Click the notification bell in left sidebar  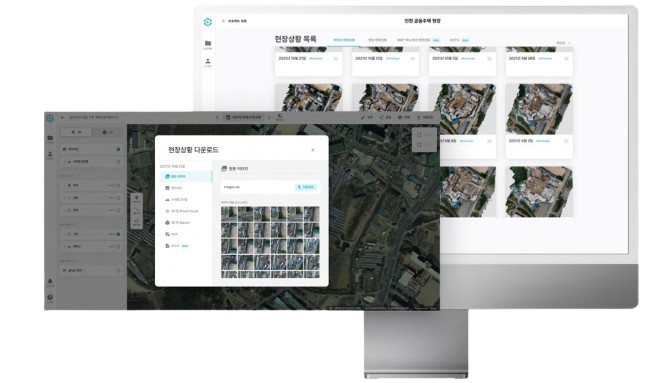[50, 281]
